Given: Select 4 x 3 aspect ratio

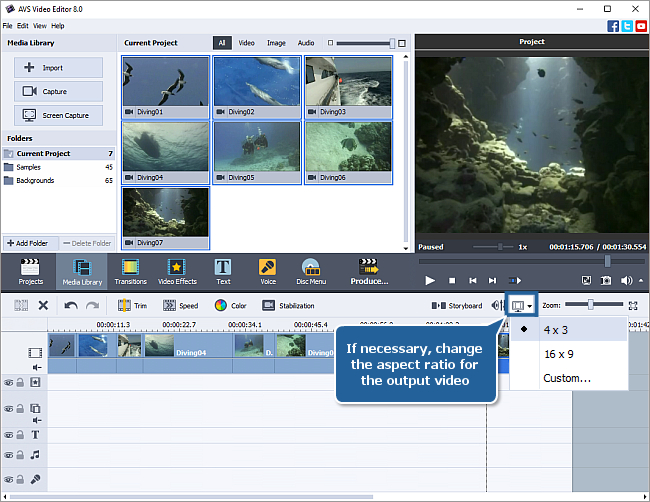Looking at the screenshot, I should tap(569, 330).
